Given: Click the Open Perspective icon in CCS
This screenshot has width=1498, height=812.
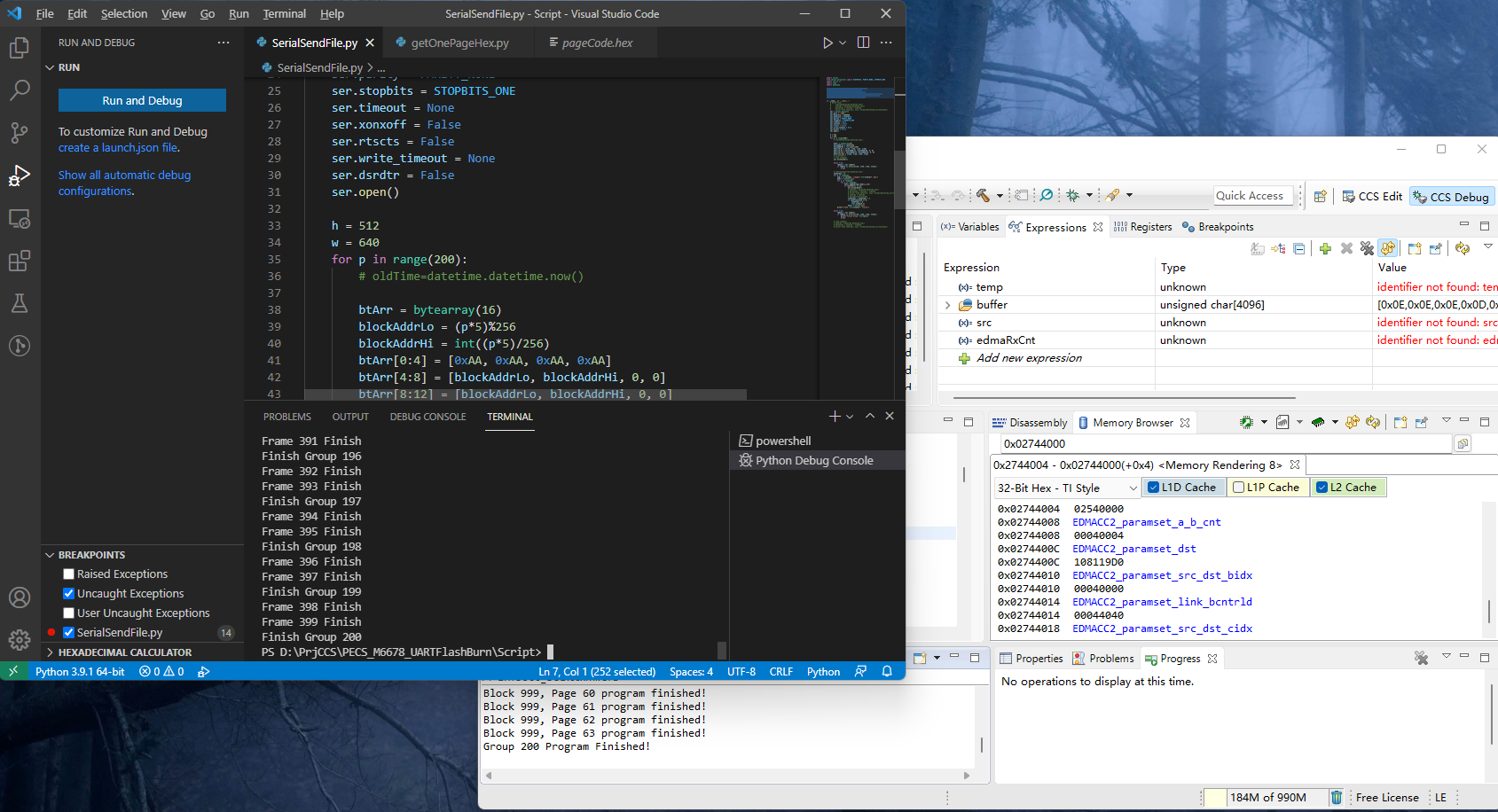Looking at the screenshot, I should (x=1321, y=196).
